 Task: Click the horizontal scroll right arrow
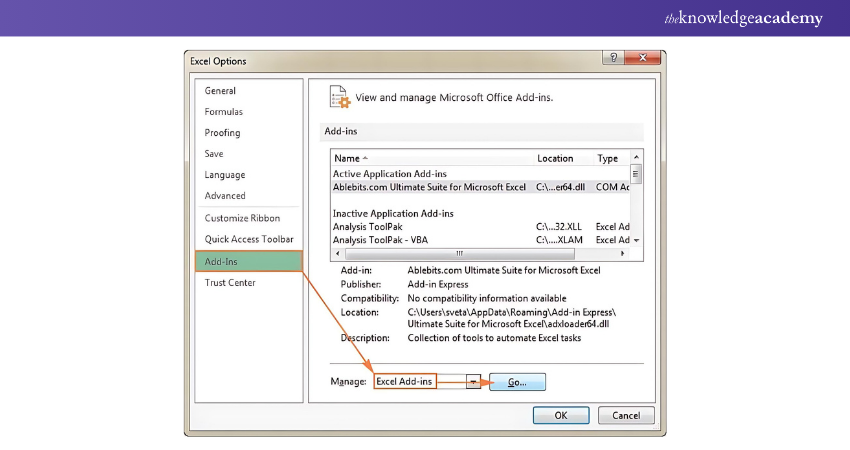[622, 253]
